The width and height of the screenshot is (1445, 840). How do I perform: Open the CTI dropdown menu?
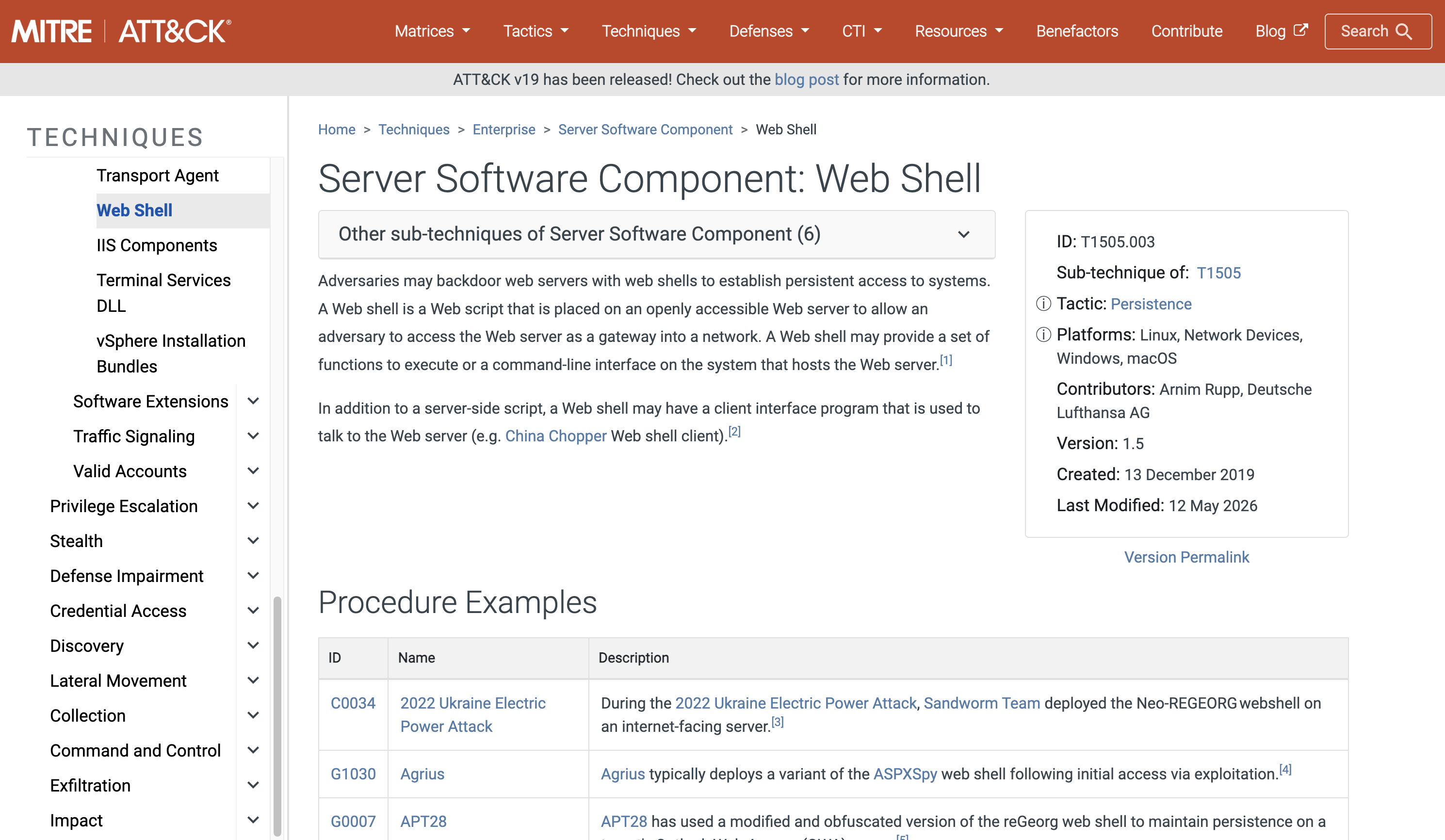coord(862,31)
